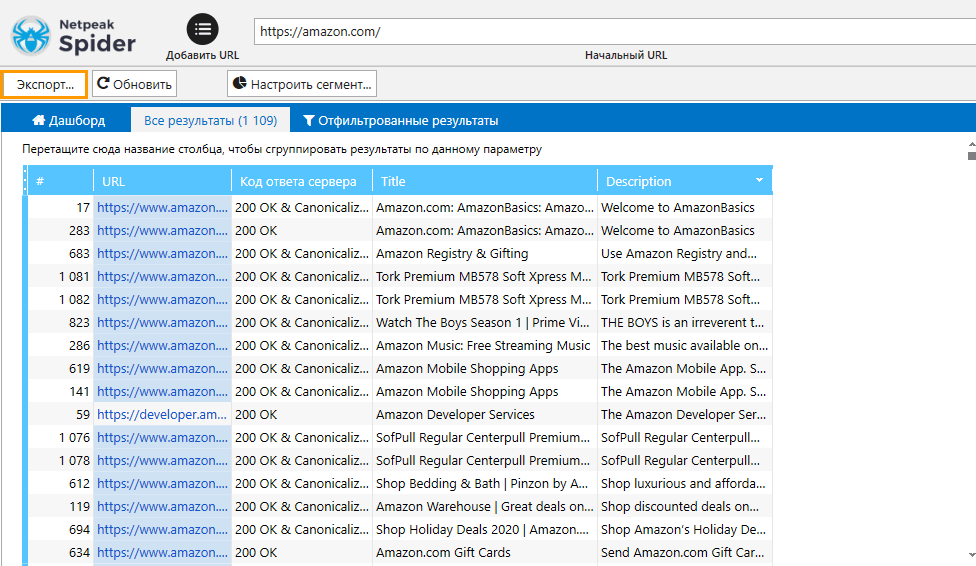Focus the Начальный URL input field
The height and width of the screenshot is (566, 976).
coord(615,32)
